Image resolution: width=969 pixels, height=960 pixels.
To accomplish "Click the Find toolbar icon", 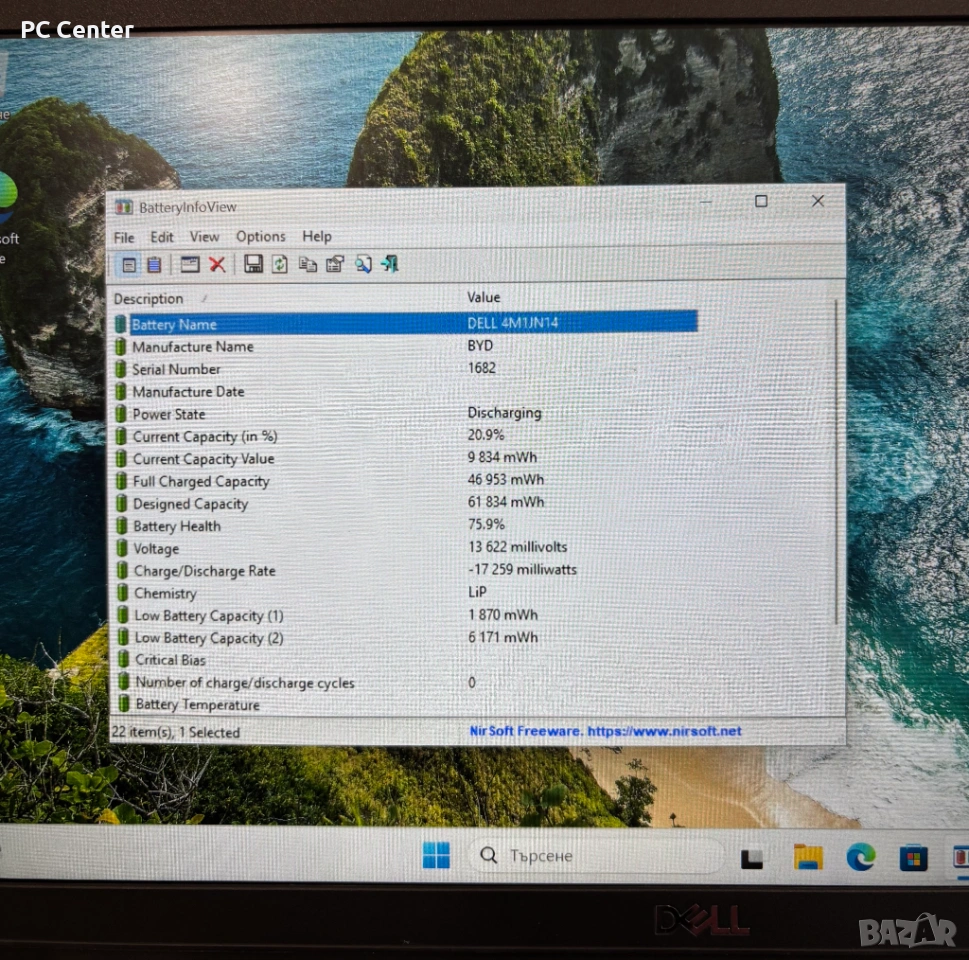I will [x=363, y=265].
